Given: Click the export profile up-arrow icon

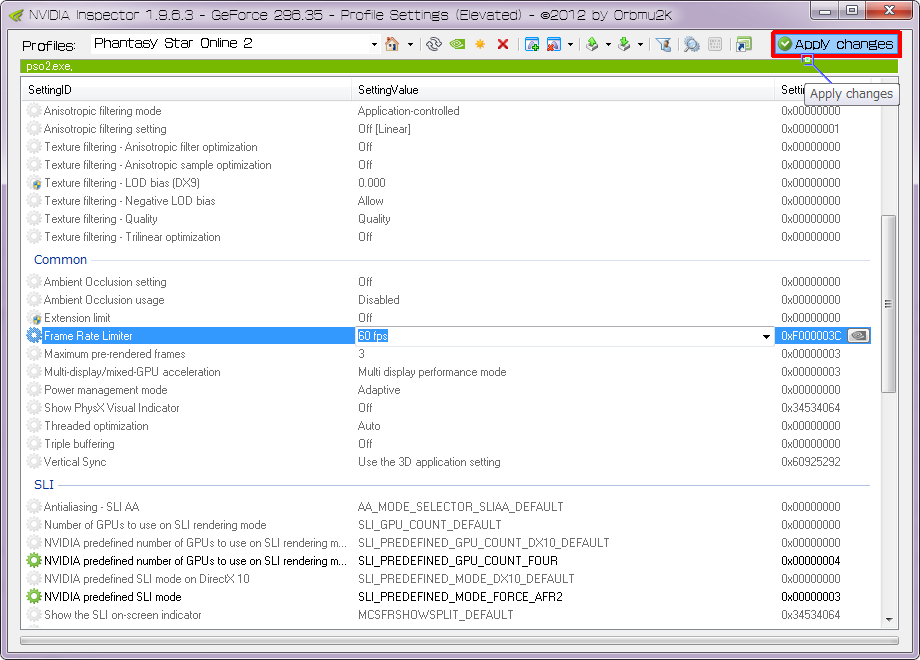Looking at the screenshot, I should pyautogui.click(x=593, y=44).
